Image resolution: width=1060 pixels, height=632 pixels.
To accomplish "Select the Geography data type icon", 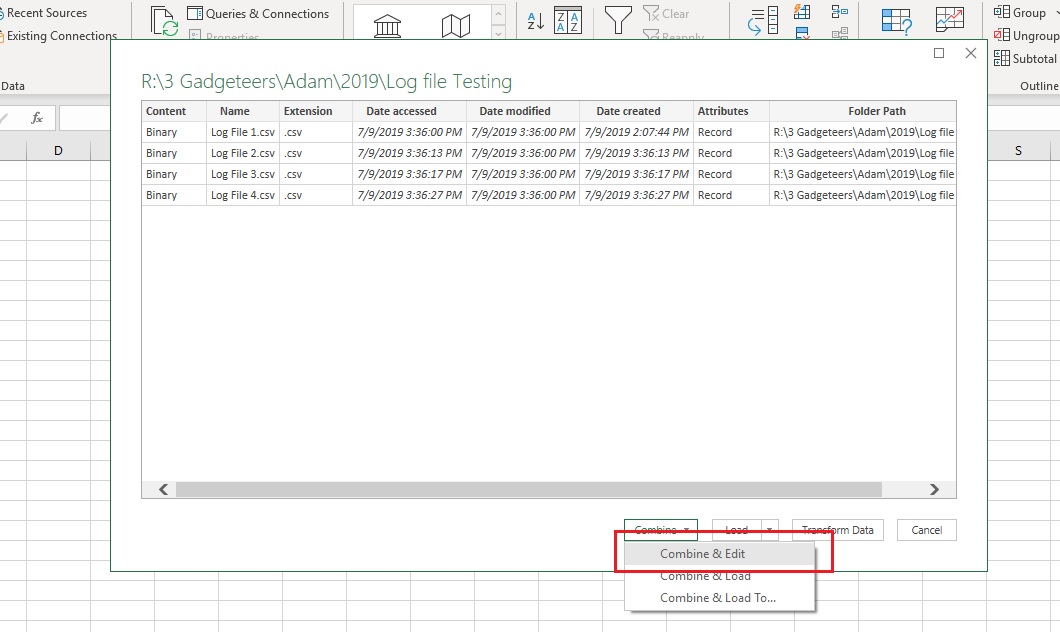I will (456, 24).
